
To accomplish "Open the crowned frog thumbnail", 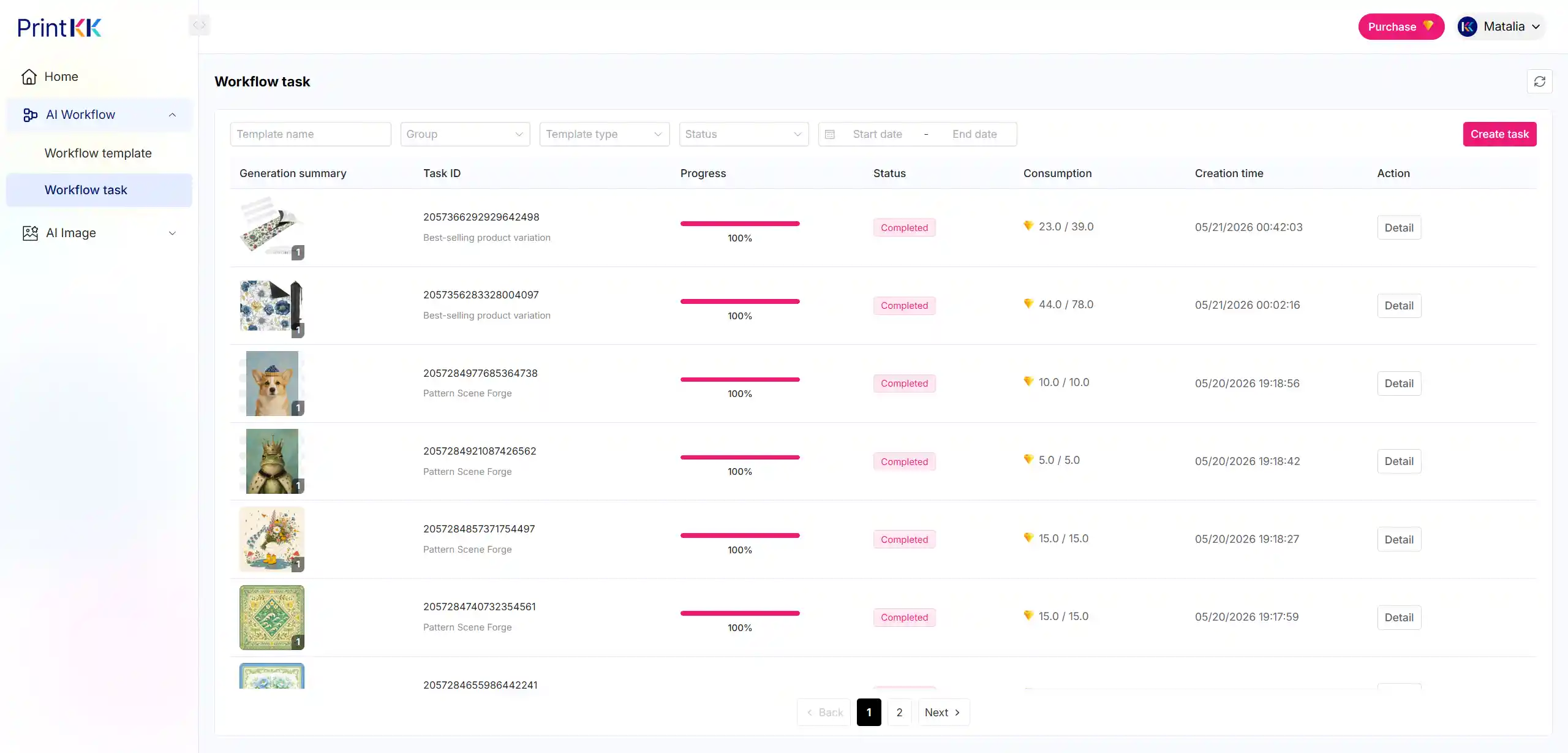I will coord(272,461).
